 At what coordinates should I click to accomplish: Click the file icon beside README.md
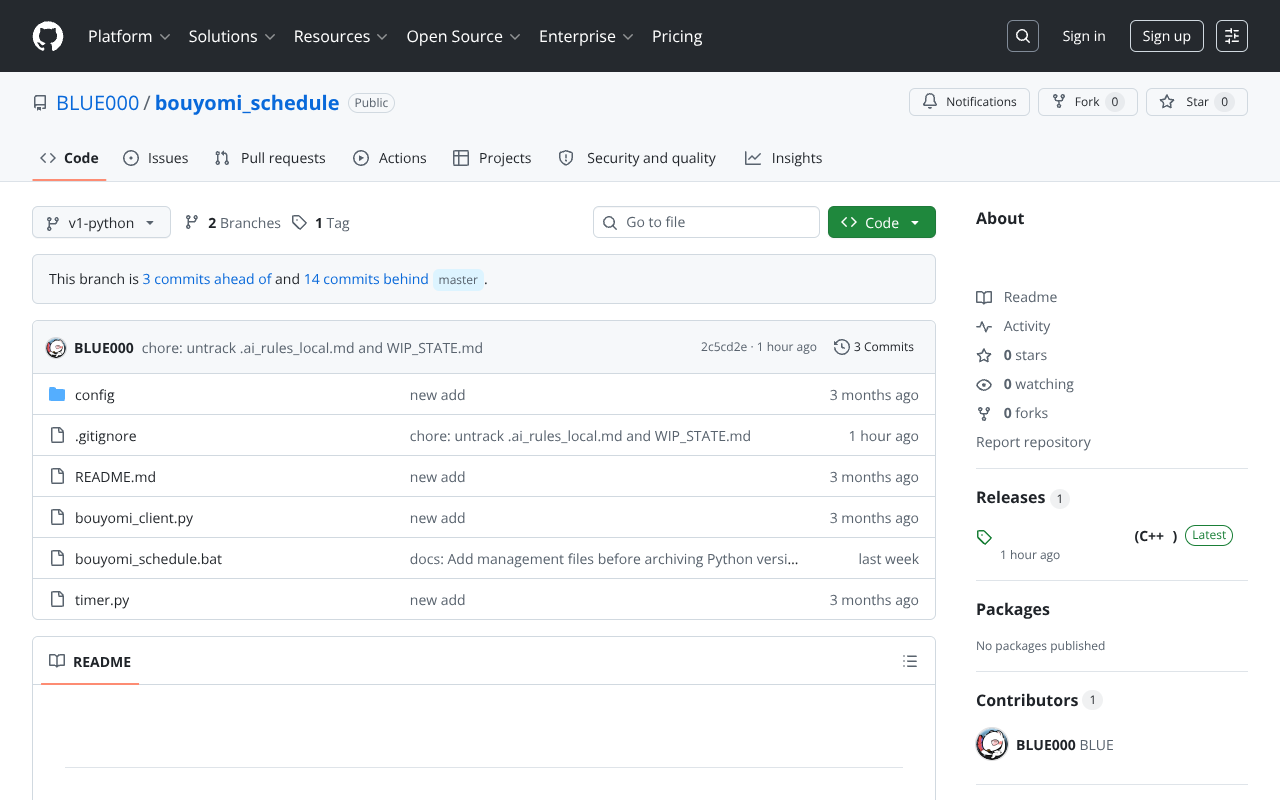[57, 477]
